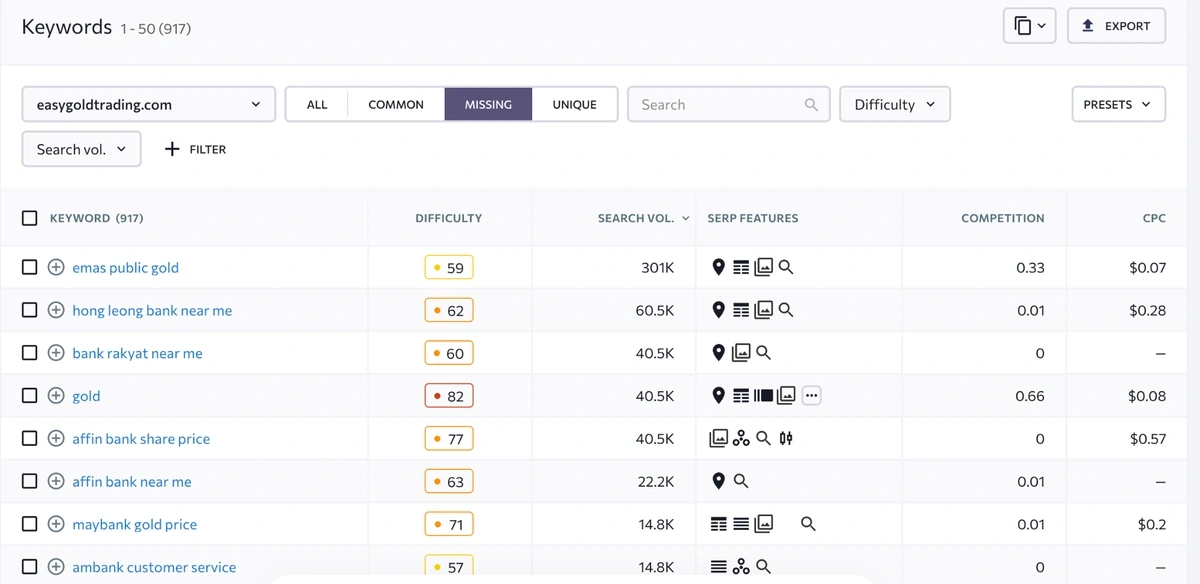
Task: Select the ALL tab
Action: 317,104
